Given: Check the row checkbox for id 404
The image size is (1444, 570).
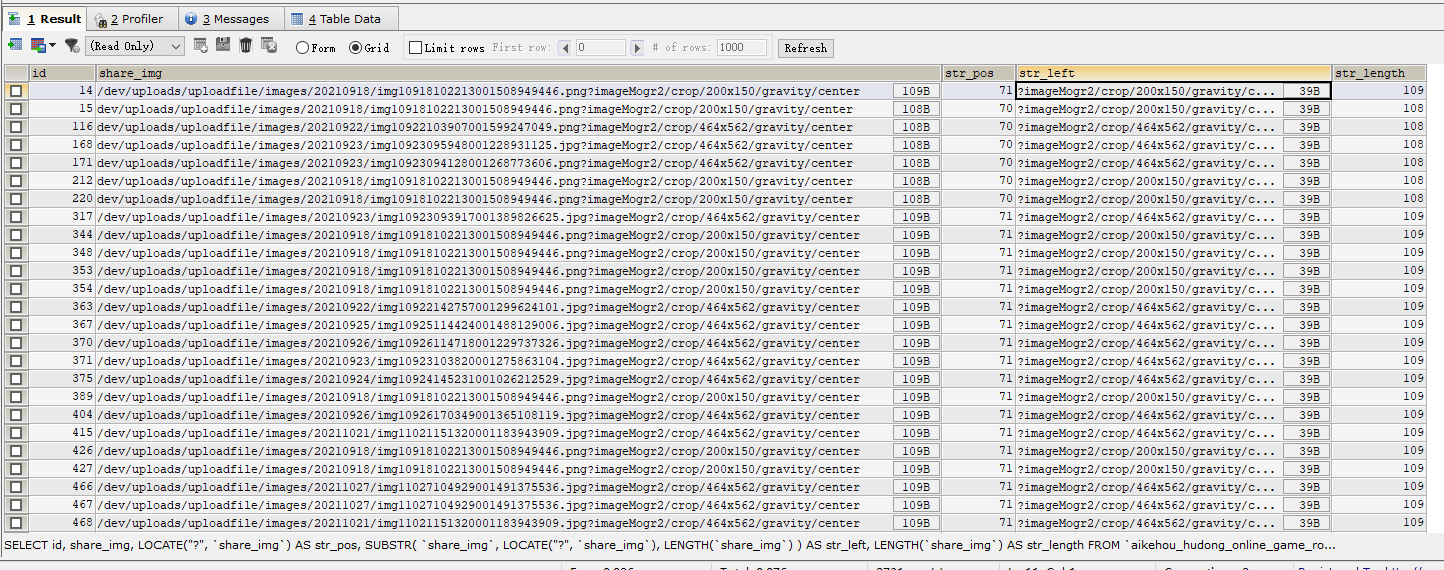Looking at the screenshot, I should [x=16, y=415].
